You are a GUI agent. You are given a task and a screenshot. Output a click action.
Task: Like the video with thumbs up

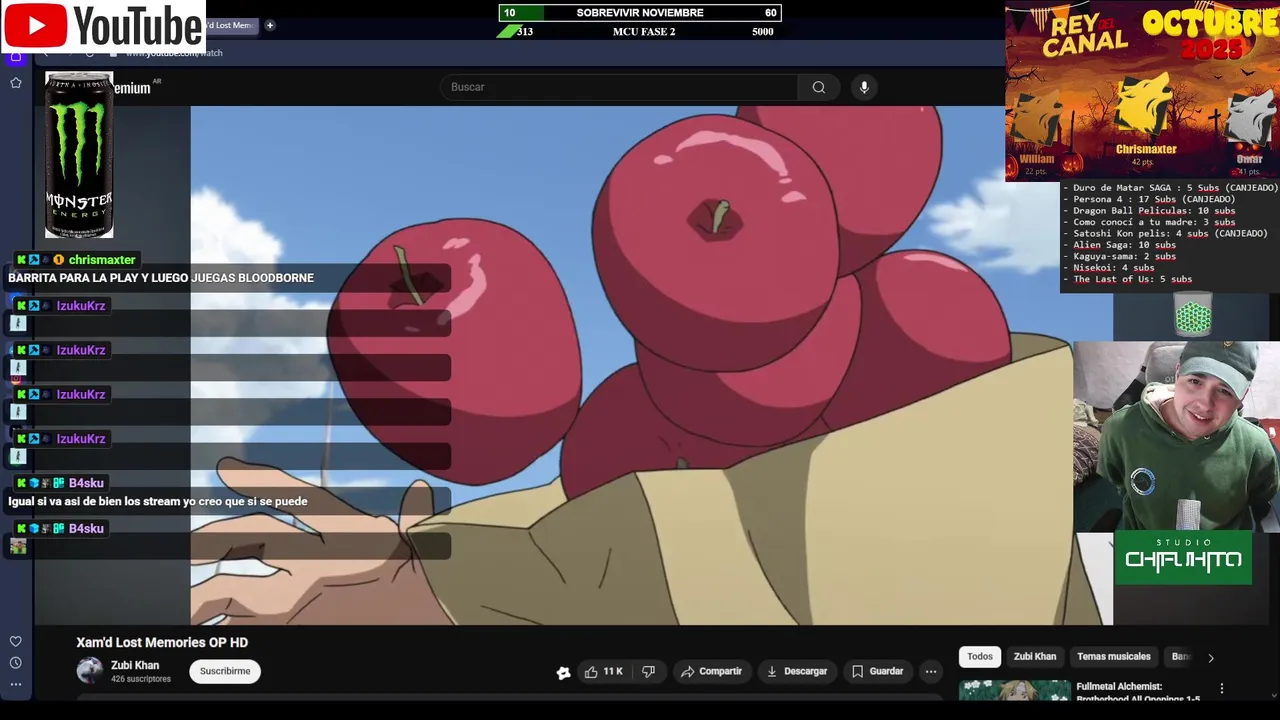(x=591, y=672)
